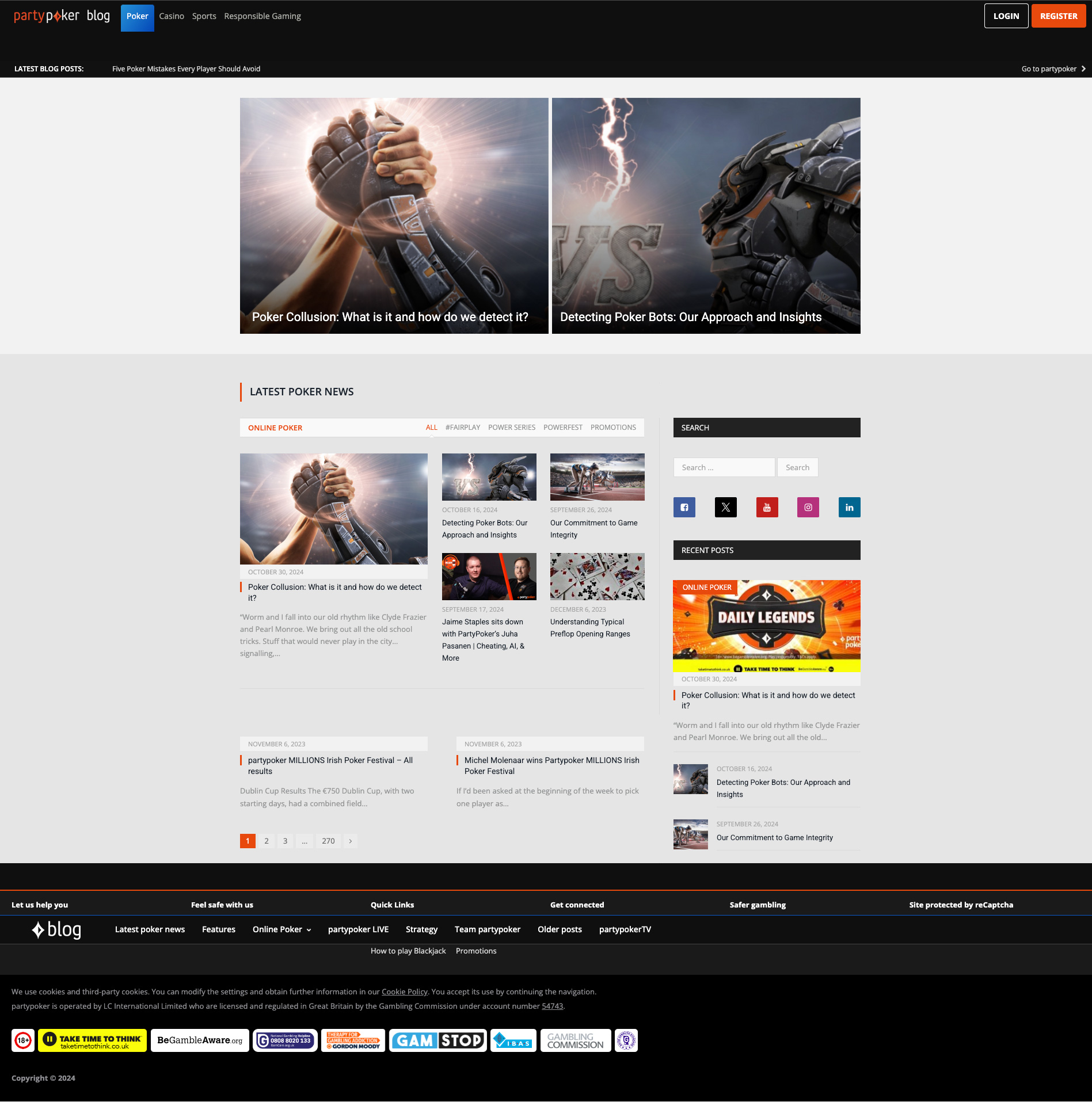Open Five Poker Mistakes latest blog post
The image size is (1092, 1102).
[x=186, y=68]
